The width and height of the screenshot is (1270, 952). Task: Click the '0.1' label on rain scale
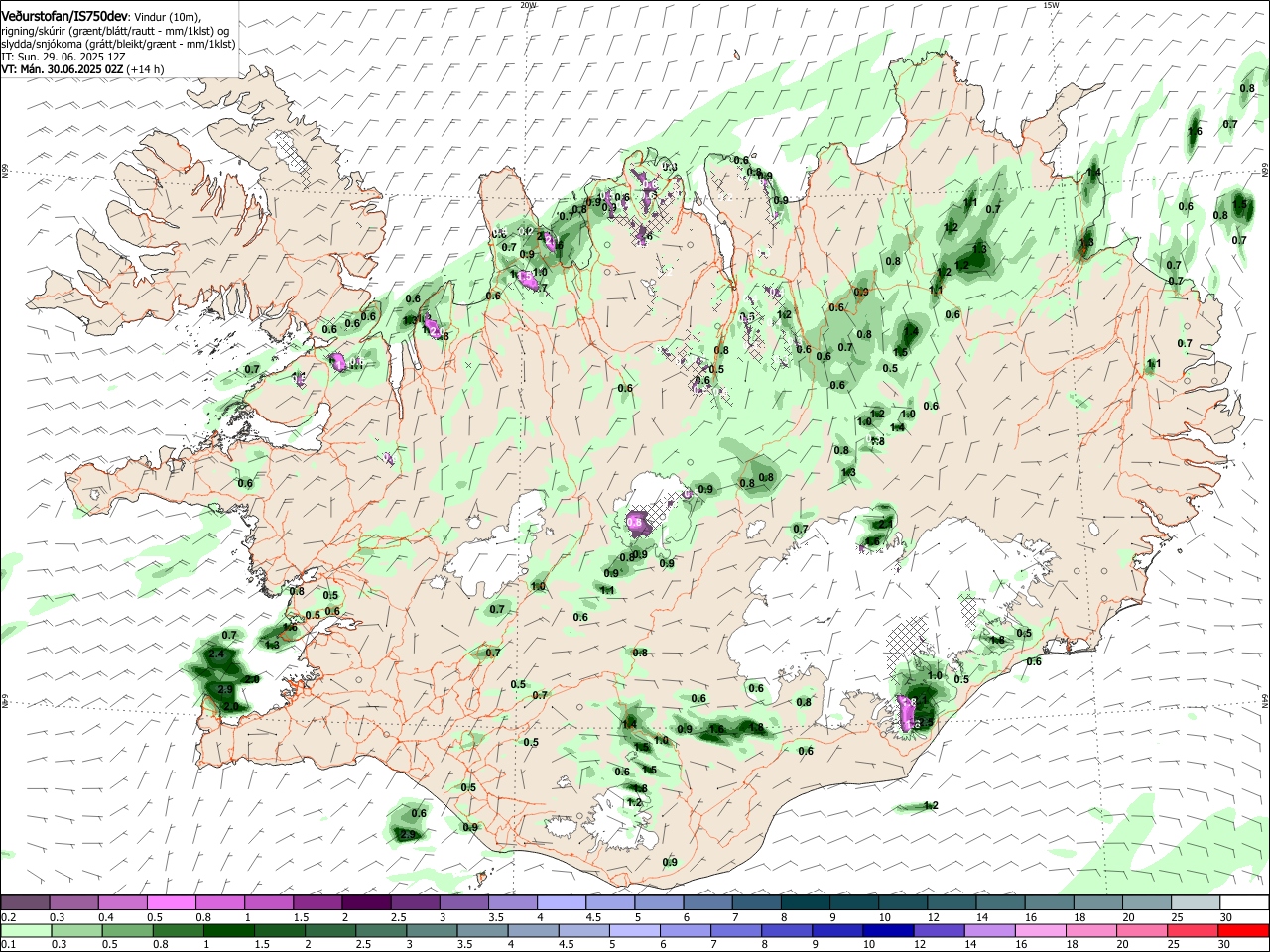point(8,945)
